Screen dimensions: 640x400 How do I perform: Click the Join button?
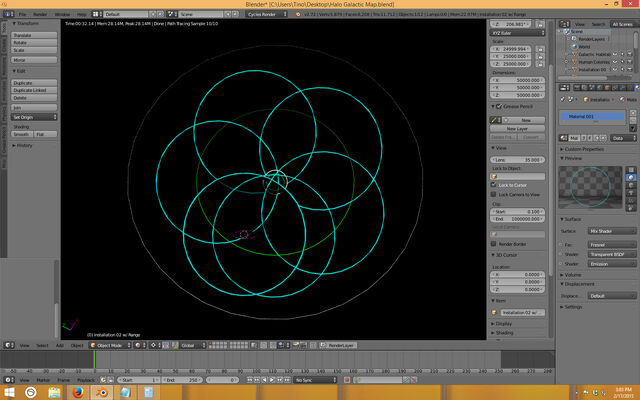[x=34, y=108]
